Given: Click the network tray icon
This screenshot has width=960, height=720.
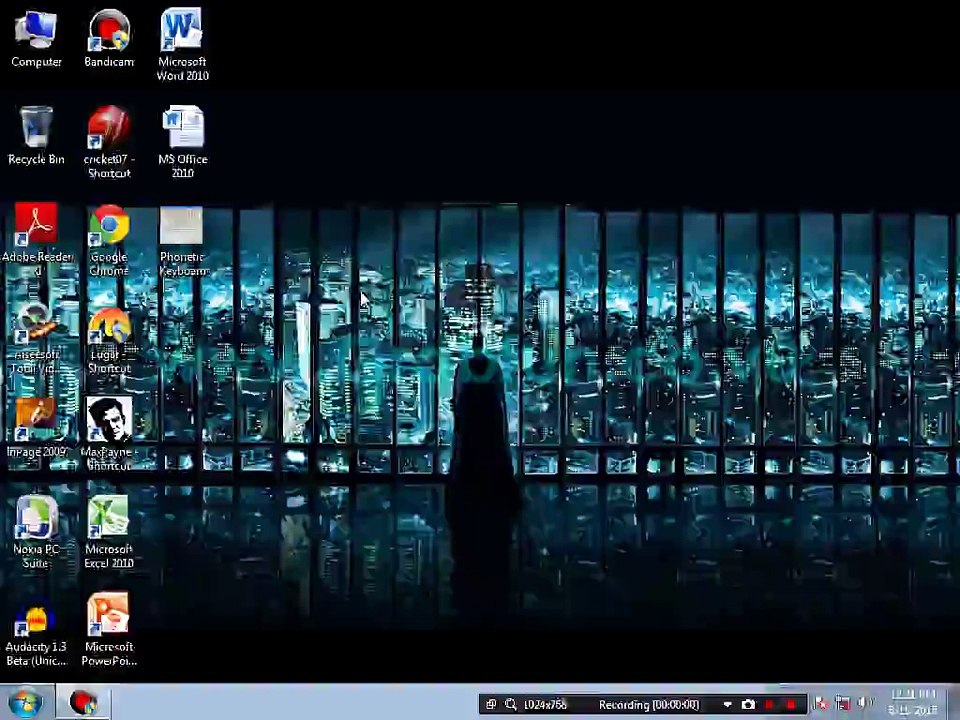Looking at the screenshot, I should pos(844,703).
